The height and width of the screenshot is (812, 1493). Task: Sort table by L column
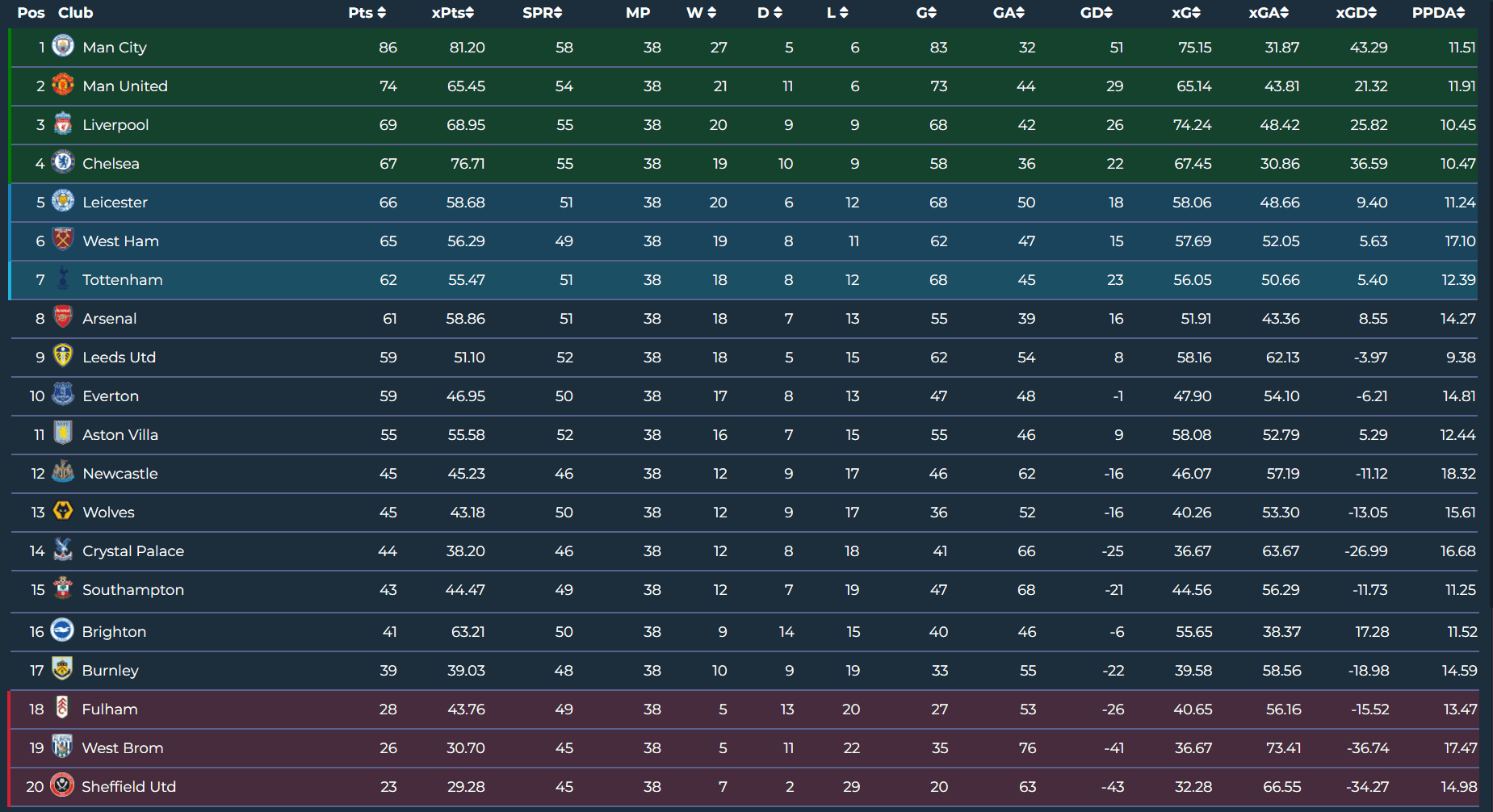point(837,13)
